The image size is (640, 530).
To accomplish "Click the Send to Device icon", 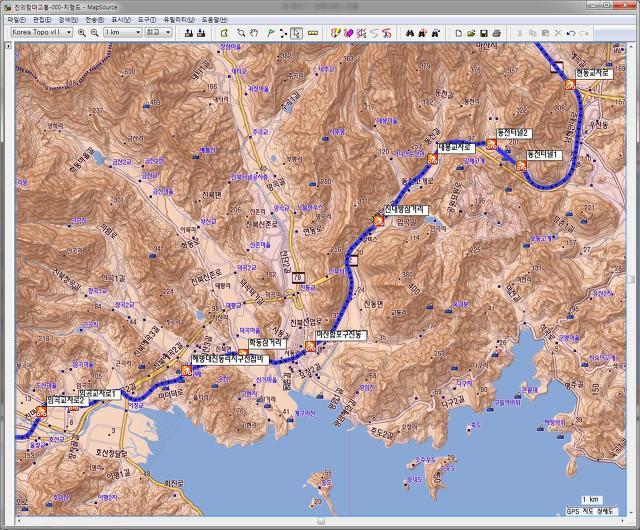I will [x=189, y=33].
